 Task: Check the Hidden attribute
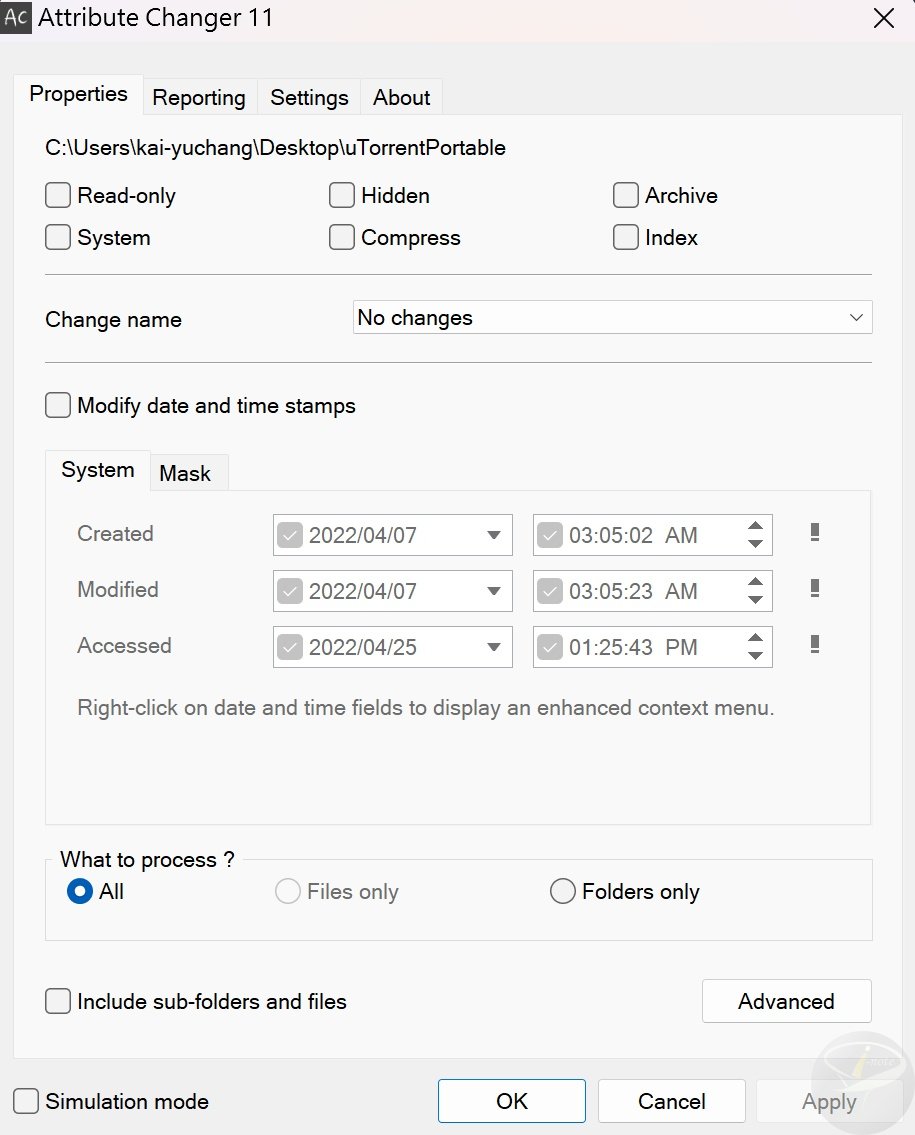(x=341, y=195)
